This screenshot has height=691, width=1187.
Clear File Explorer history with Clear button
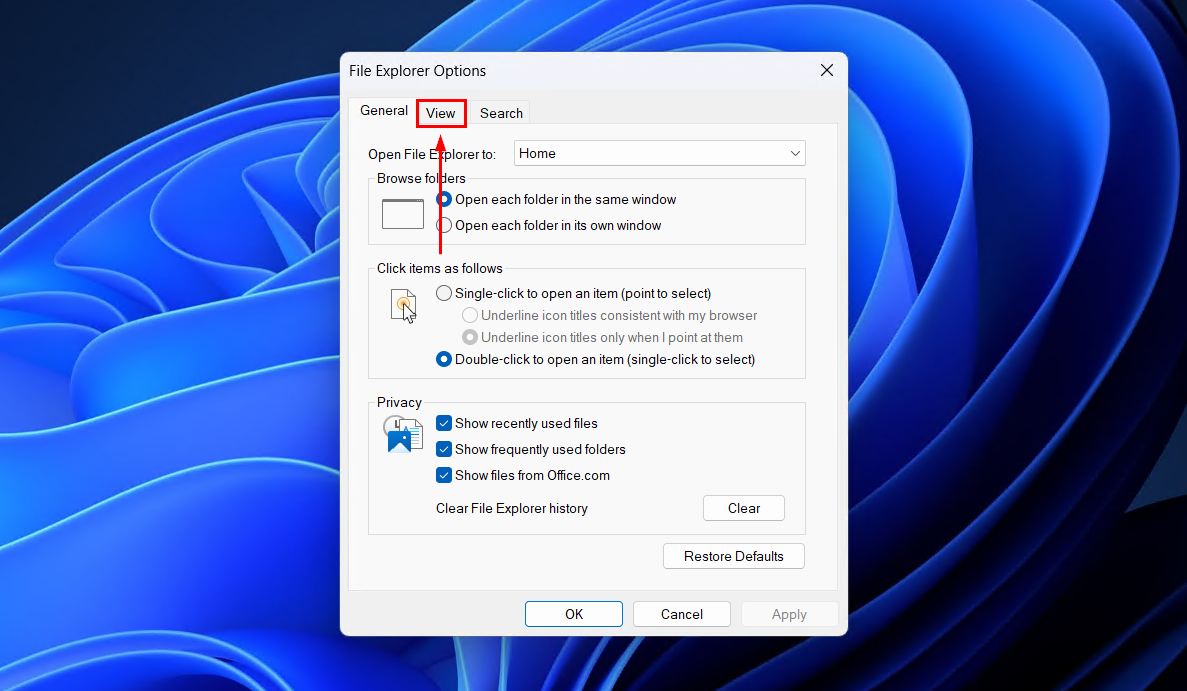pos(743,508)
